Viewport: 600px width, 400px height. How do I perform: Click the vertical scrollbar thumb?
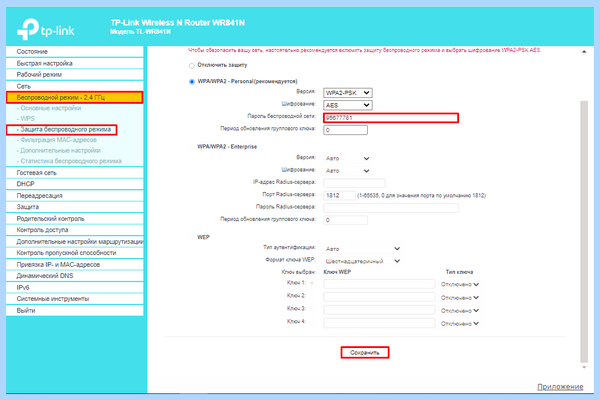click(584, 232)
